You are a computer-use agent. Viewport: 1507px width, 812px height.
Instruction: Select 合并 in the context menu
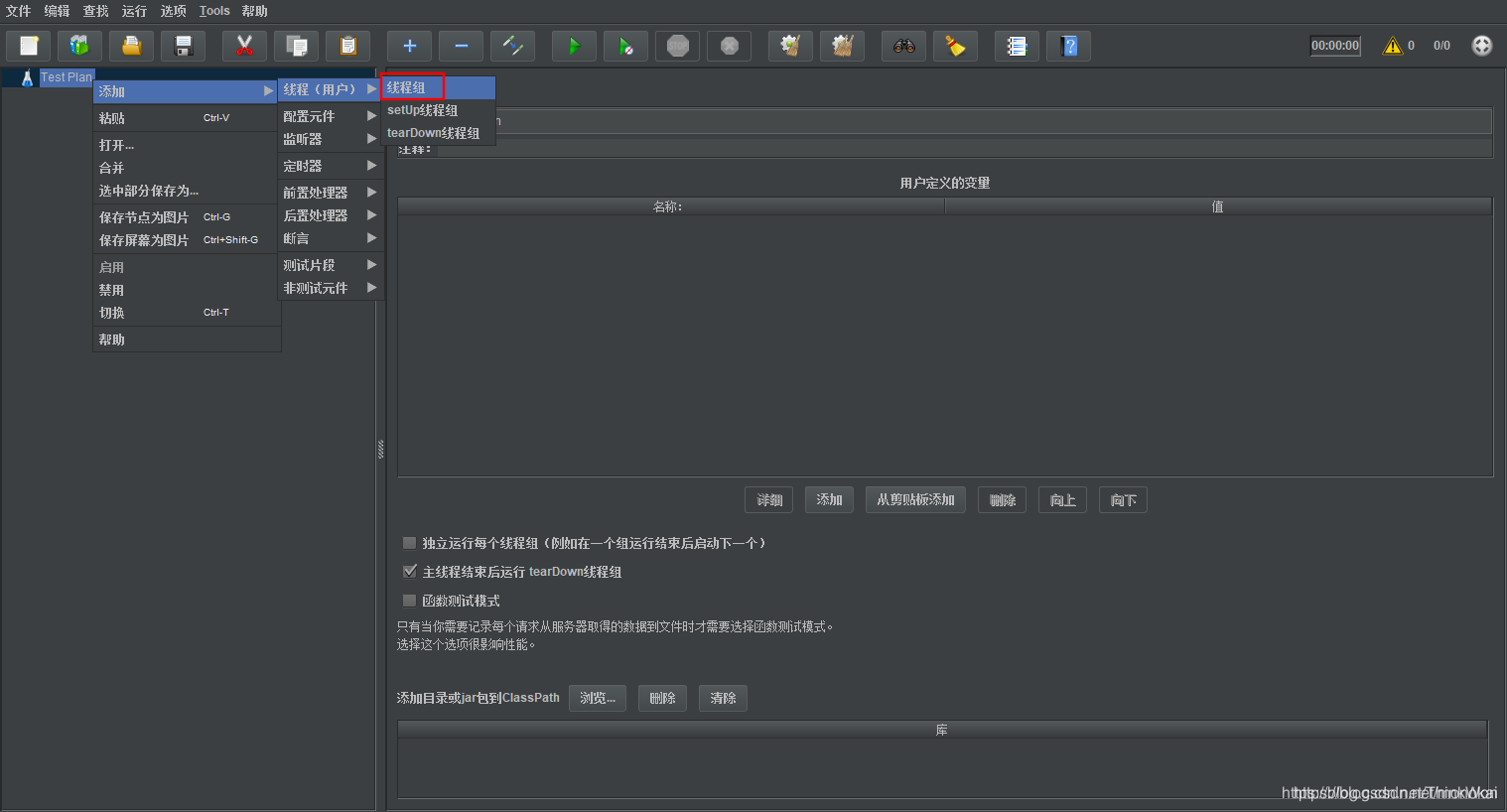click(x=186, y=168)
